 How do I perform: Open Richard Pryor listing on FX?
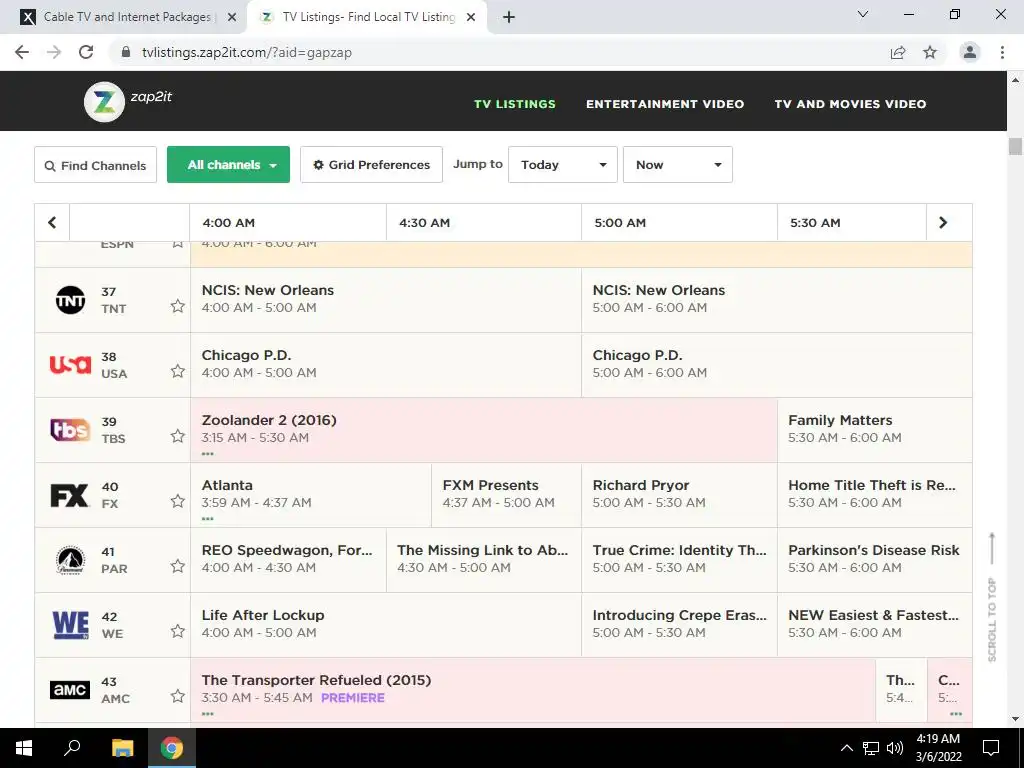pyautogui.click(x=679, y=494)
